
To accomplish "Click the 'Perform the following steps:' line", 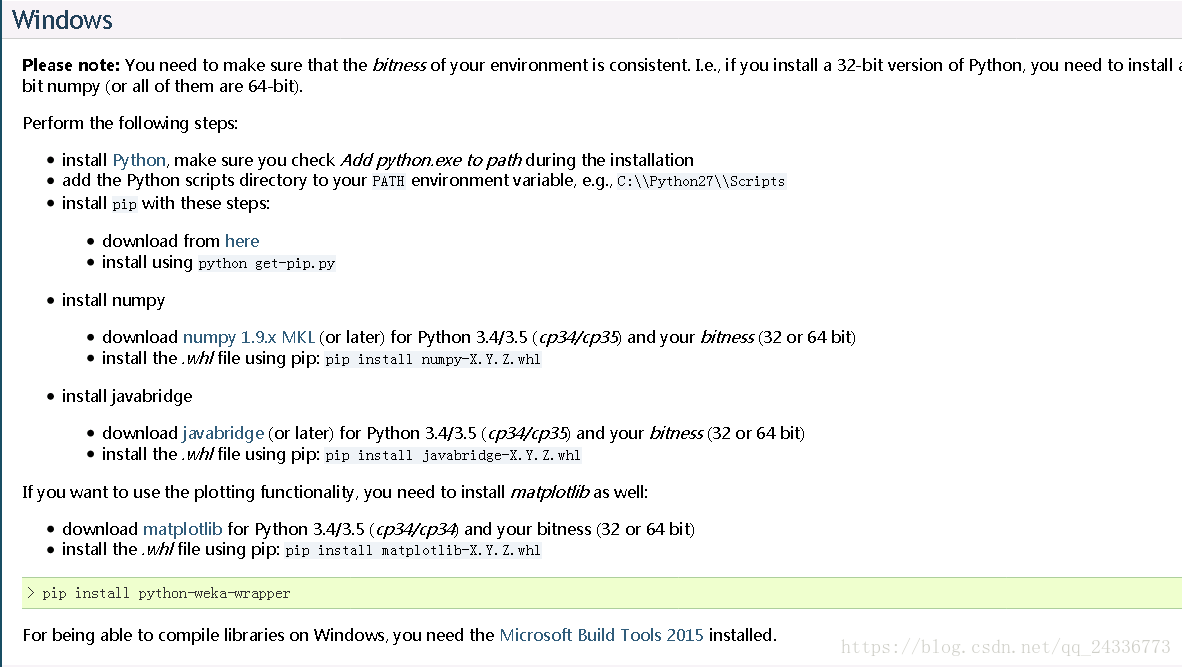I will point(130,123).
